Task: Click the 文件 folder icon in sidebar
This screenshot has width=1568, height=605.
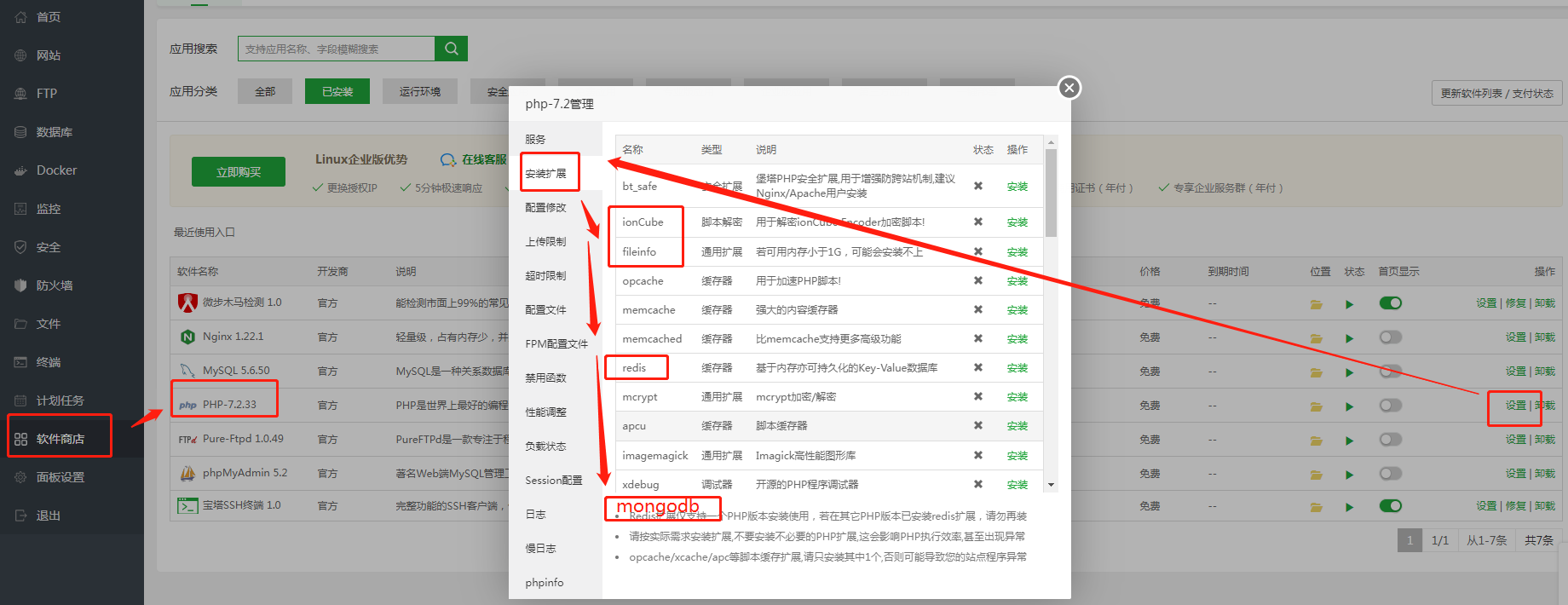Action: 20,324
